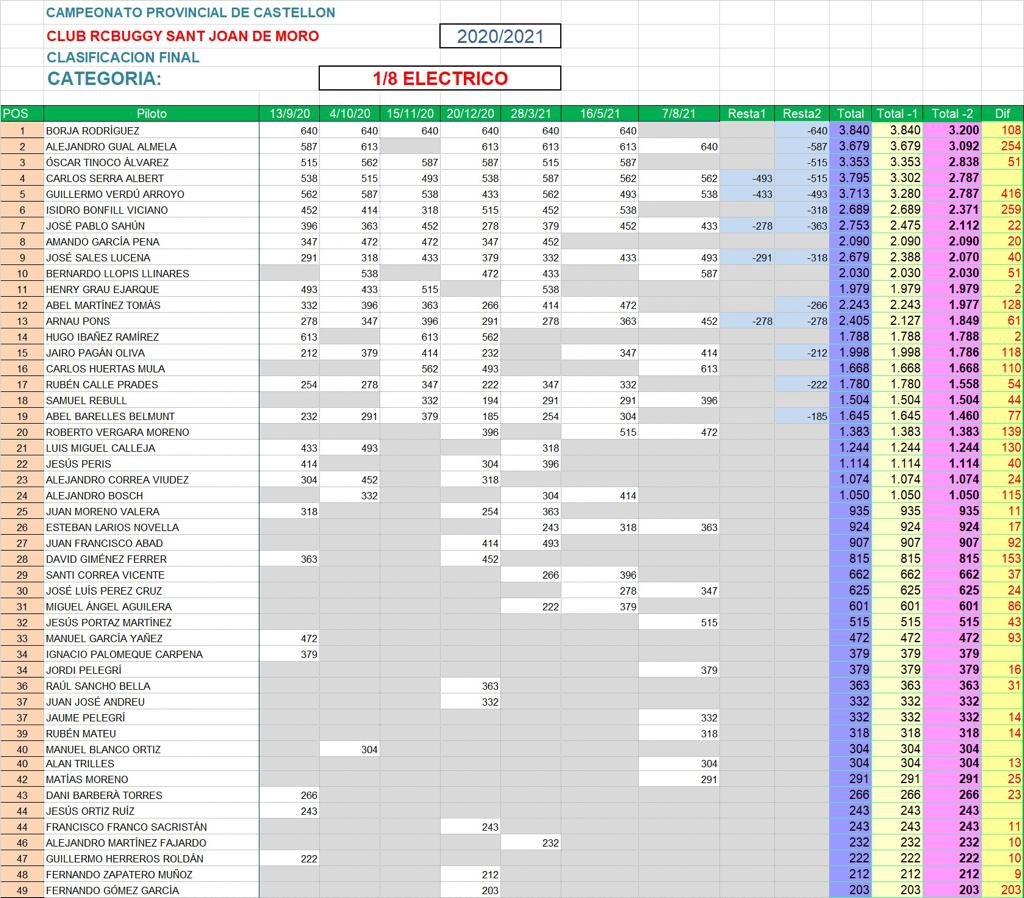Select pilot name ÓSCAR TINOCO ÁLVAREZ
Image resolution: width=1024 pixels, height=898 pixels.
(107, 163)
